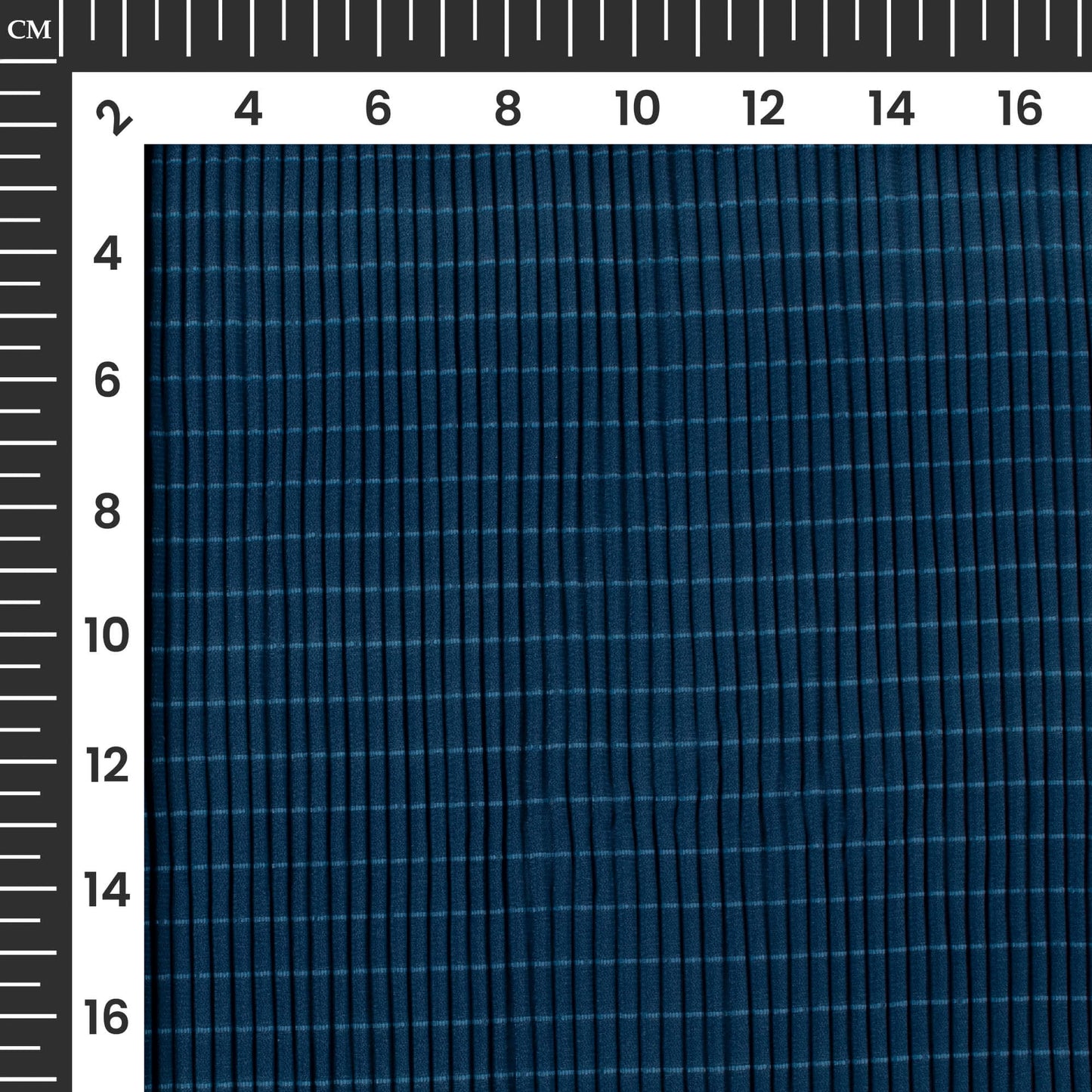
Task: Click the CM unit label
Action: click(x=29, y=29)
